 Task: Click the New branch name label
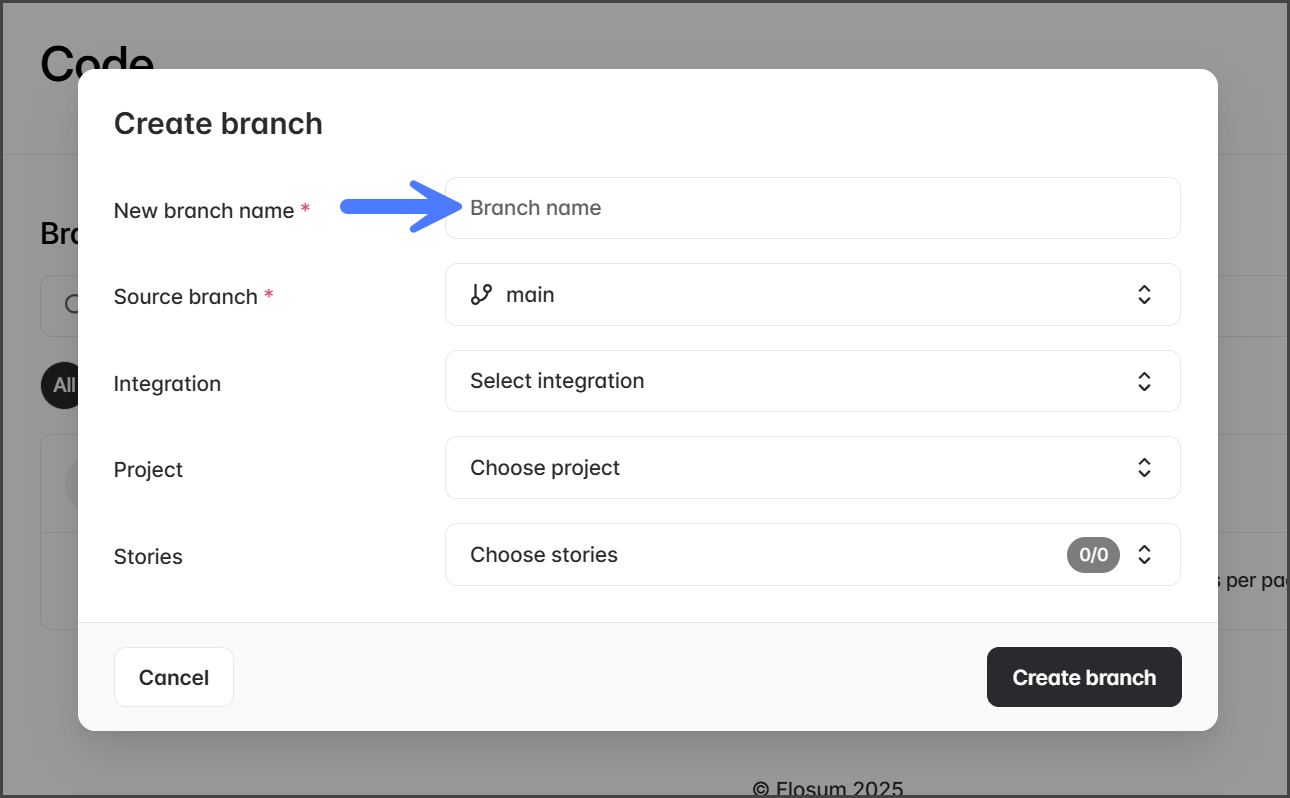pyautogui.click(x=204, y=211)
